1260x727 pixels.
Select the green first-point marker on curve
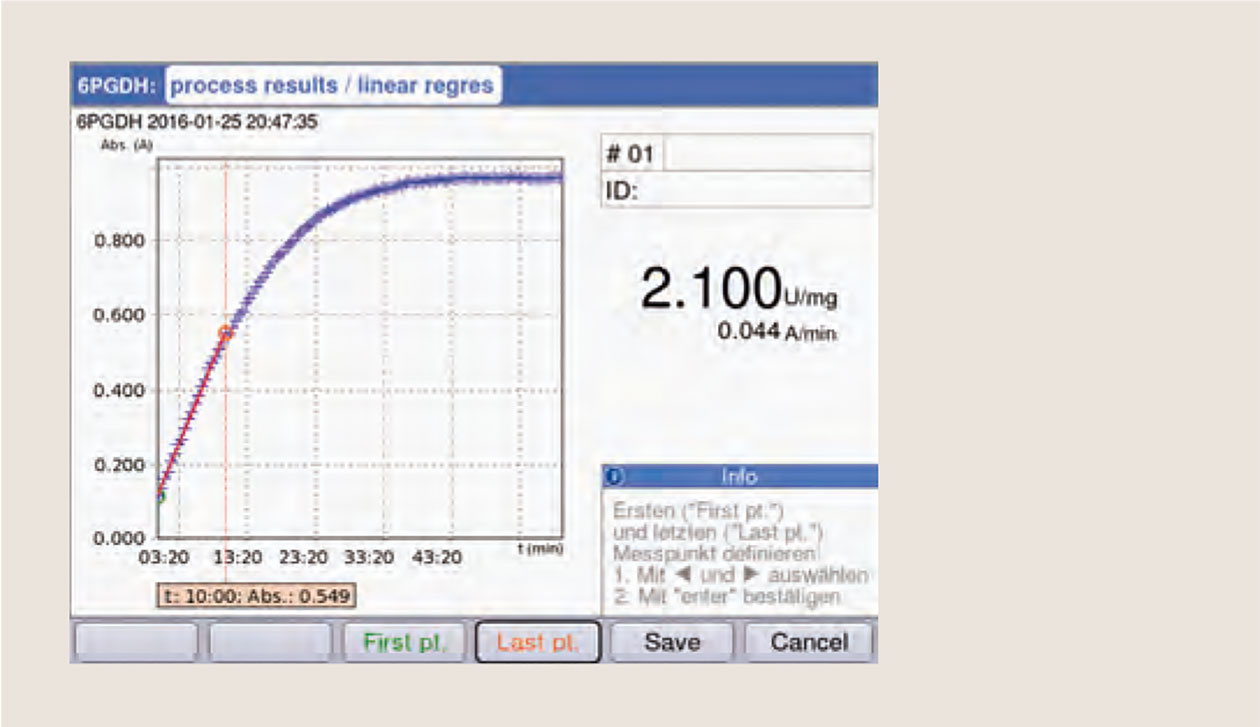pos(160,496)
